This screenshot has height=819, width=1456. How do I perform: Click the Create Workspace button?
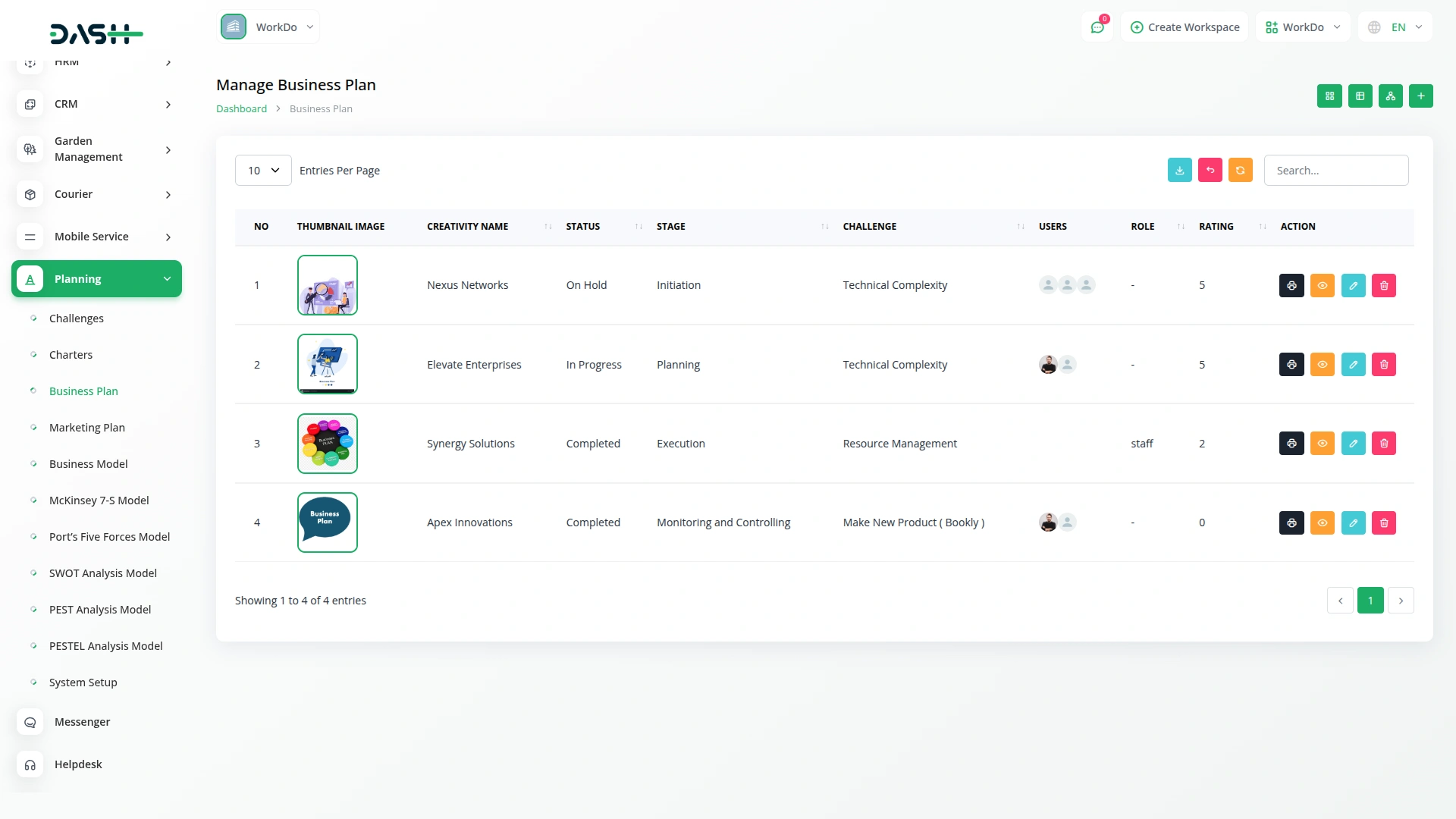[1185, 27]
